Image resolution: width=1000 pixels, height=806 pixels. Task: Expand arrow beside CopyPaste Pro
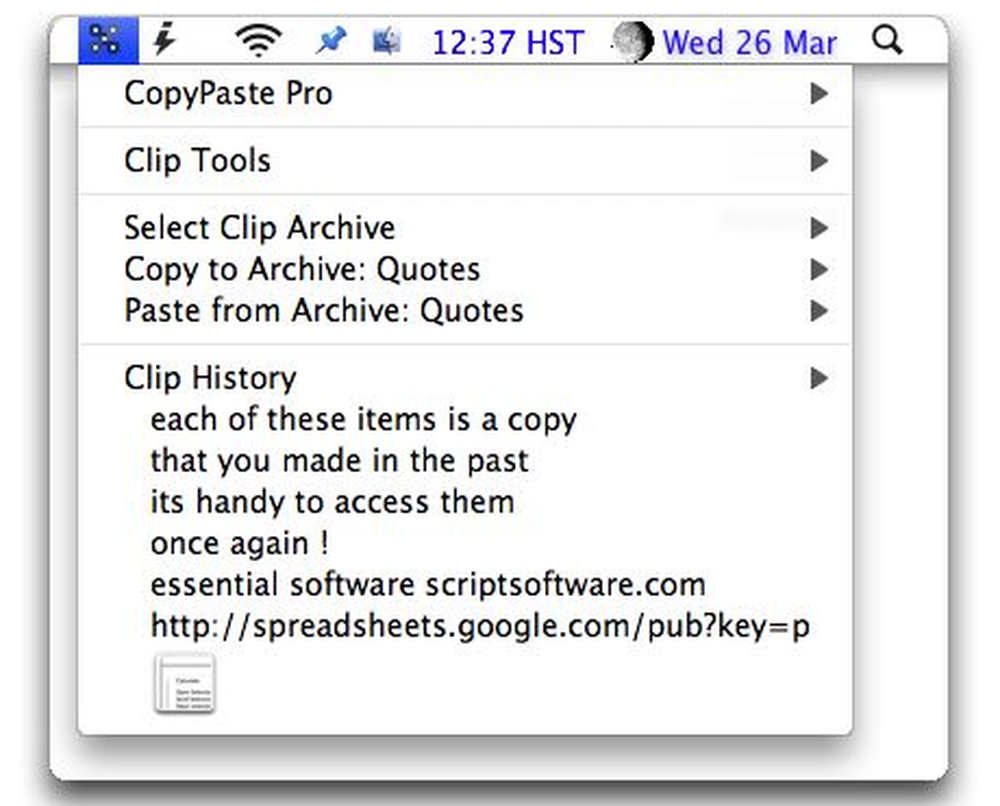pyautogui.click(x=820, y=94)
